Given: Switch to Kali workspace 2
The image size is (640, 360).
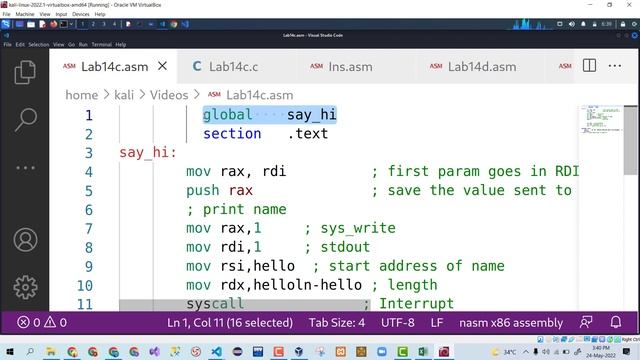Looking at the screenshot, I should (93, 24).
